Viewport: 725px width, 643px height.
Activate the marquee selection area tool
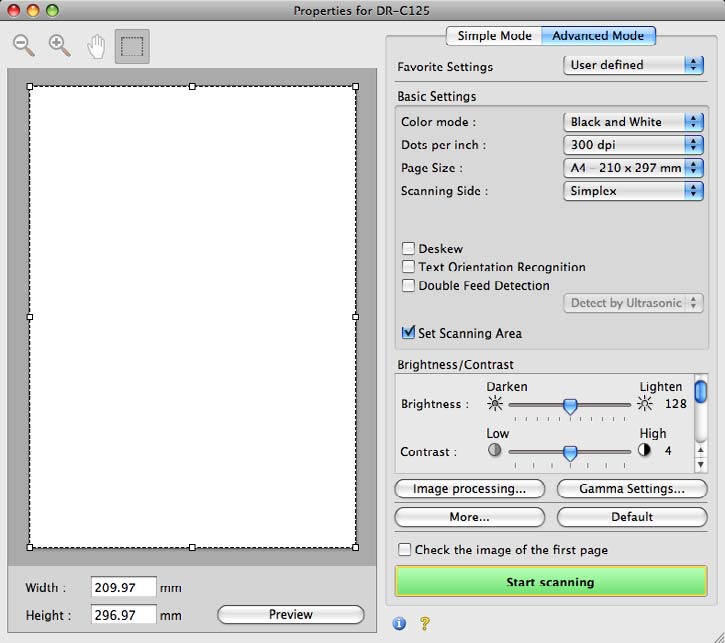[x=132, y=46]
